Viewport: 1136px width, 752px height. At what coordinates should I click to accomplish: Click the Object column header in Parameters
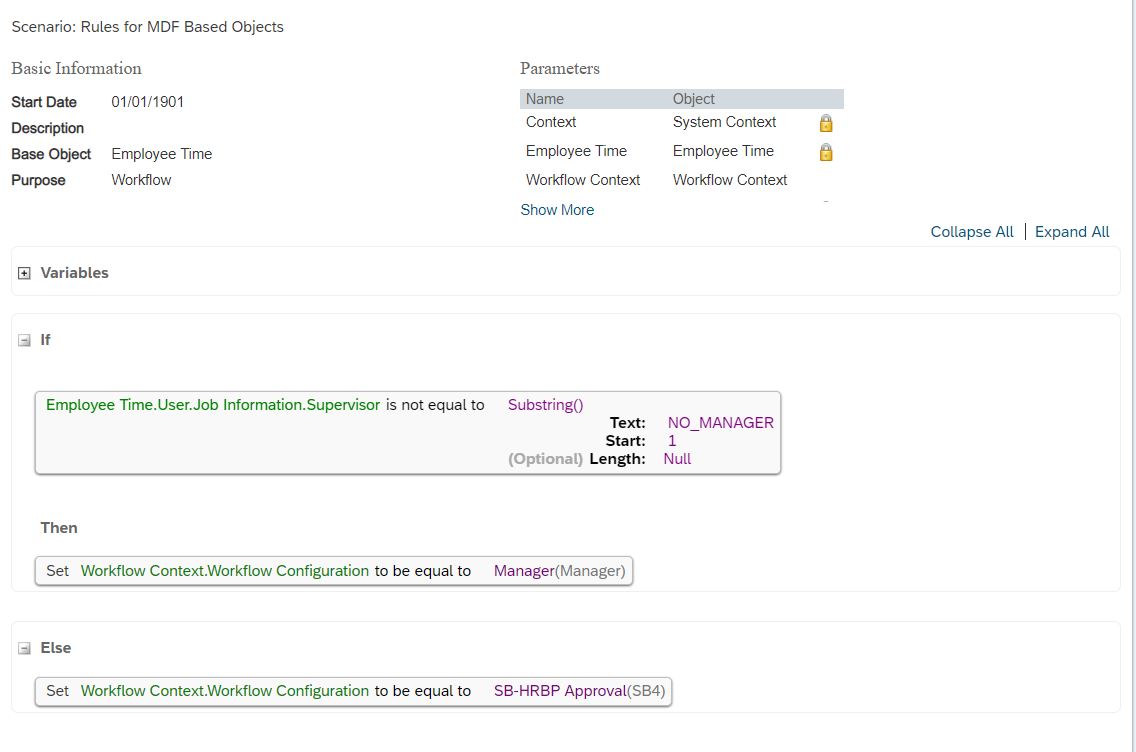693,99
